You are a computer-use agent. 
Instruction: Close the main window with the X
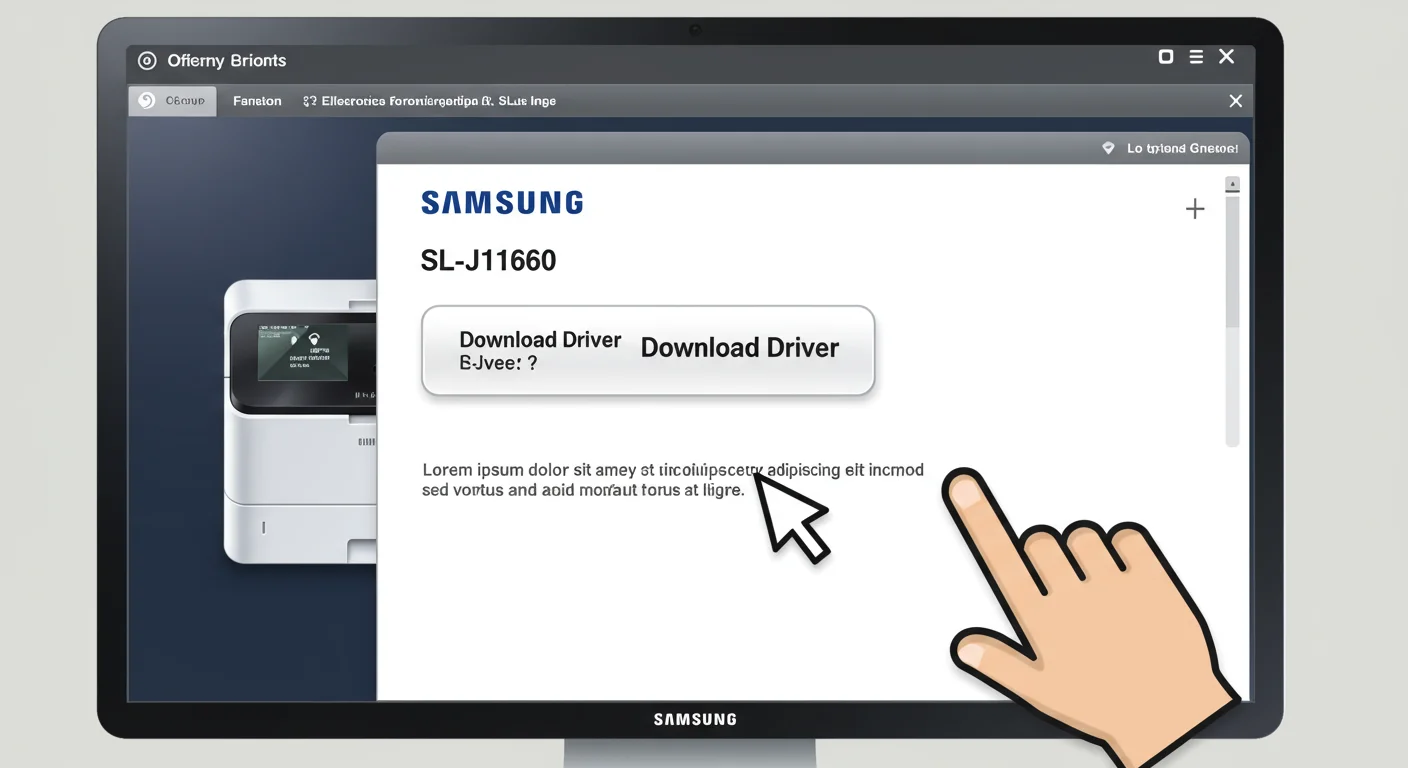pyautogui.click(x=1227, y=57)
